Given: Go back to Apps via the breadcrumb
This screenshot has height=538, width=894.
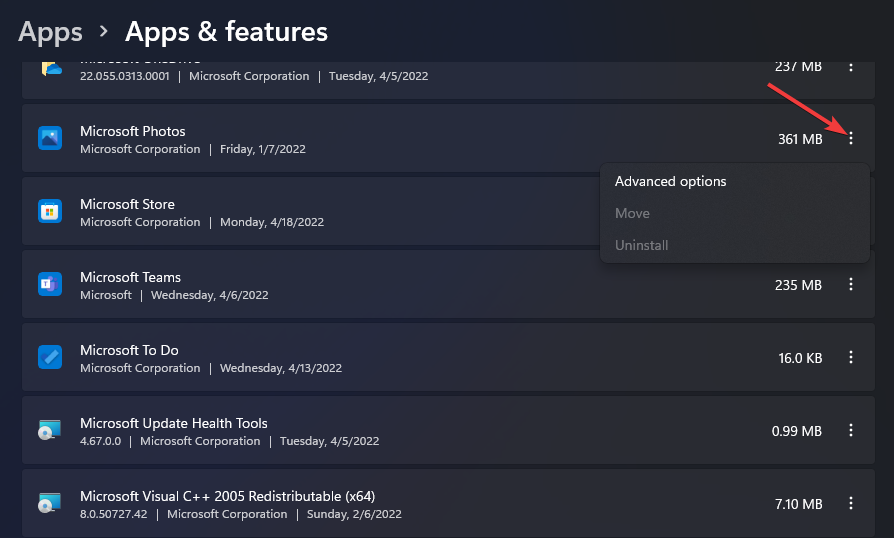Looking at the screenshot, I should (50, 31).
